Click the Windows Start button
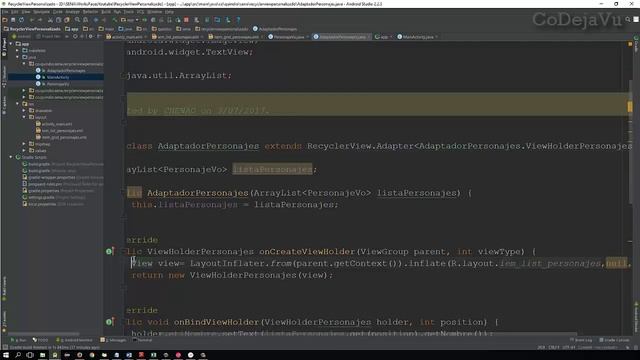Viewport: 640px width, 360px height. pyautogui.click(x=6, y=355)
